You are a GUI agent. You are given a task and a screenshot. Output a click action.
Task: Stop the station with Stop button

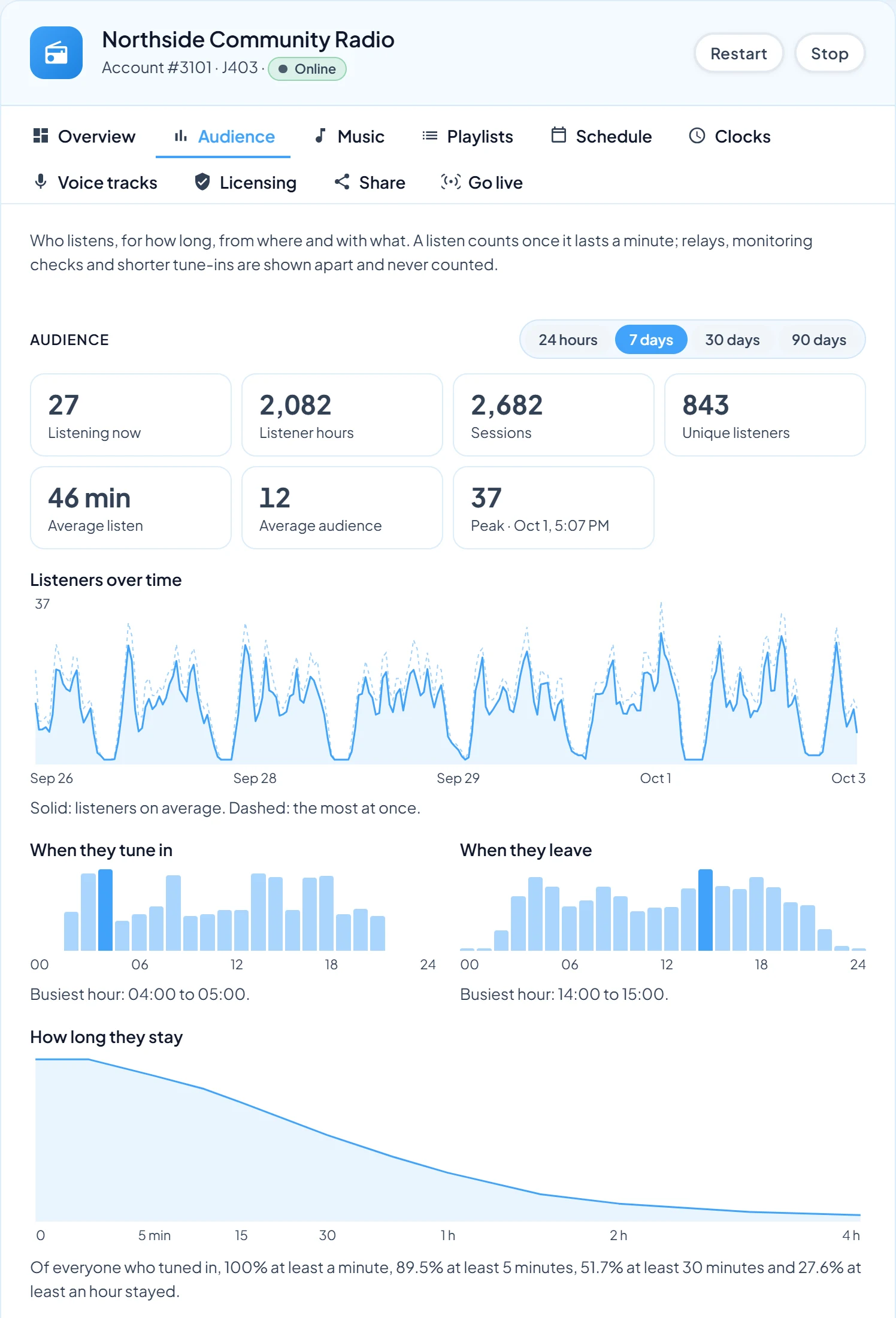point(830,53)
